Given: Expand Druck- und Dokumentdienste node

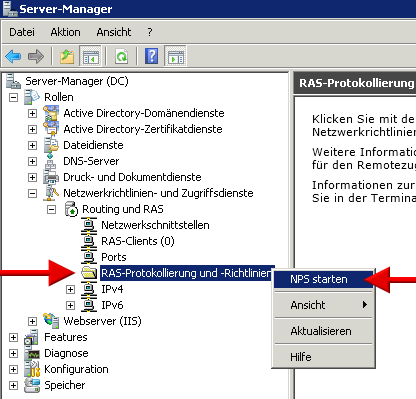Looking at the screenshot, I should point(32,177).
